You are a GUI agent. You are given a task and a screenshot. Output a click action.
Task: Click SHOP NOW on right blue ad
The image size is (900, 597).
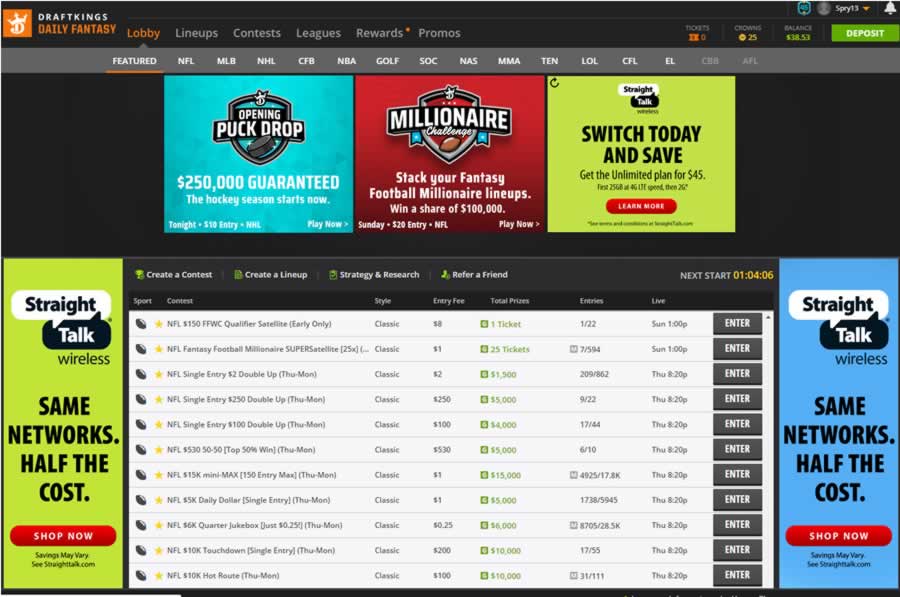[839, 536]
